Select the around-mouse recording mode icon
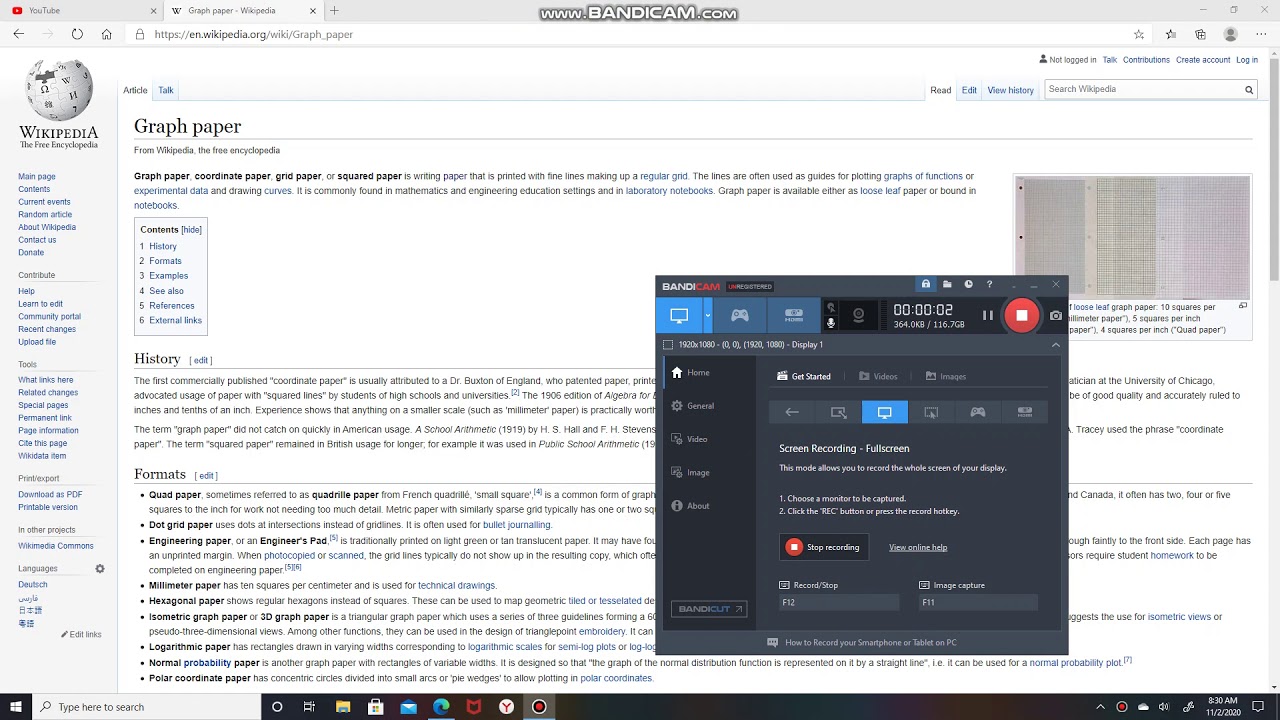Image resolution: width=1280 pixels, height=720 pixels. point(931,412)
